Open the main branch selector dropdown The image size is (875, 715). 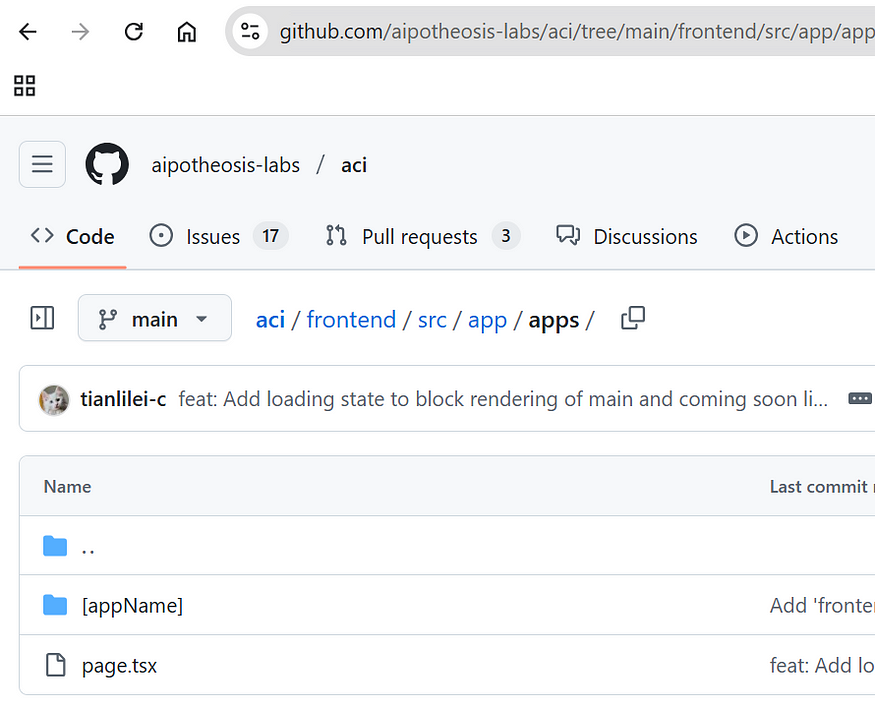click(x=155, y=318)
